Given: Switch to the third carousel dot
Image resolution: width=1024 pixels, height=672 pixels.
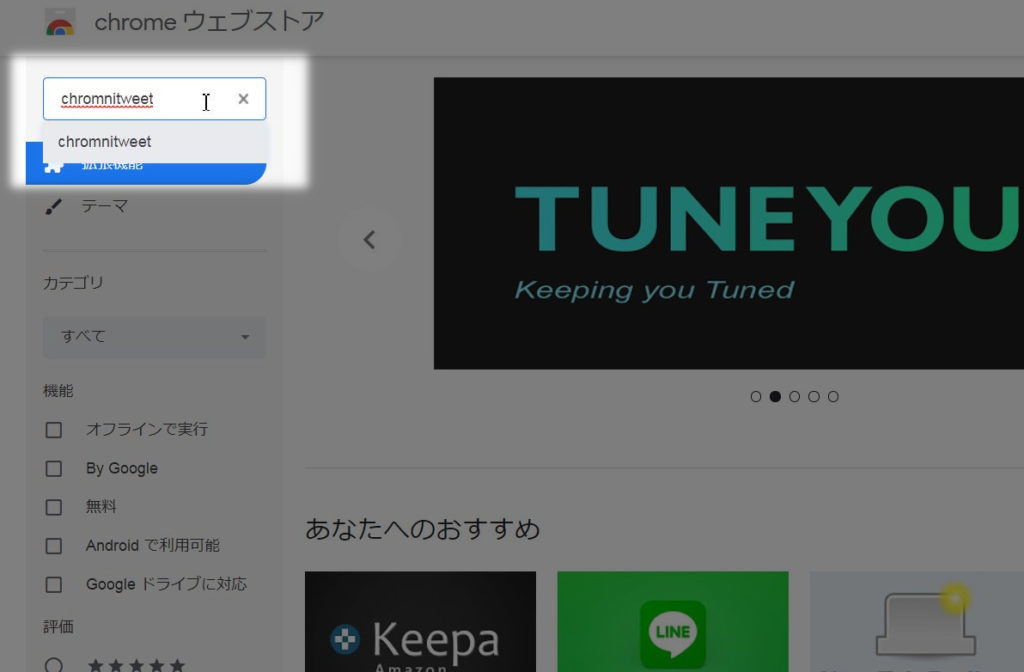Looking at the screenshot, I should pyautogui.click(x=794, y=396).
